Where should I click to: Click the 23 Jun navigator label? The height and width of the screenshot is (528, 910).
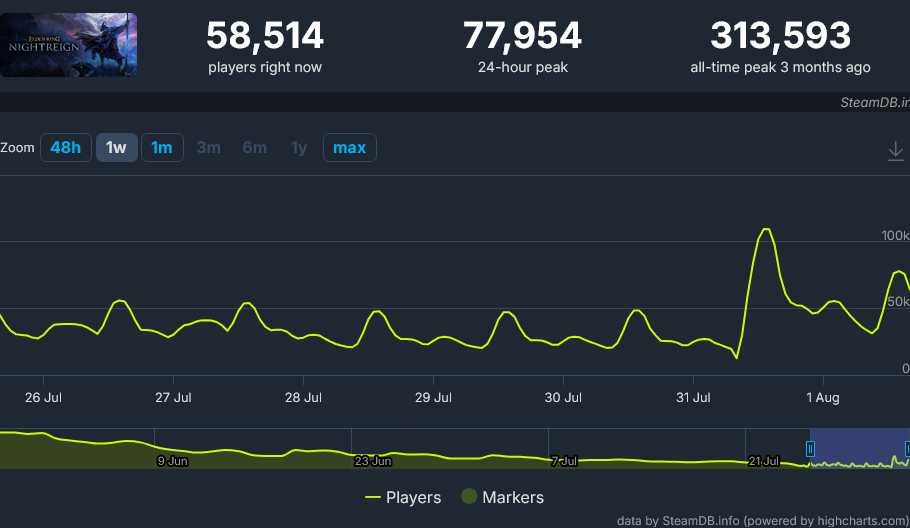tap(373, 461)
